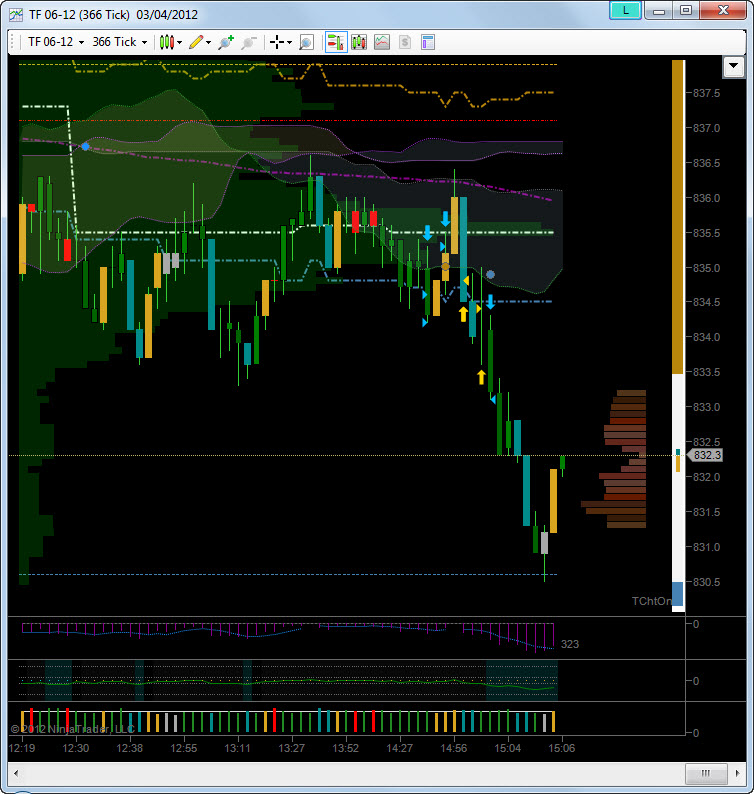Expand the chart style dropdown arrow

[180, 43]
